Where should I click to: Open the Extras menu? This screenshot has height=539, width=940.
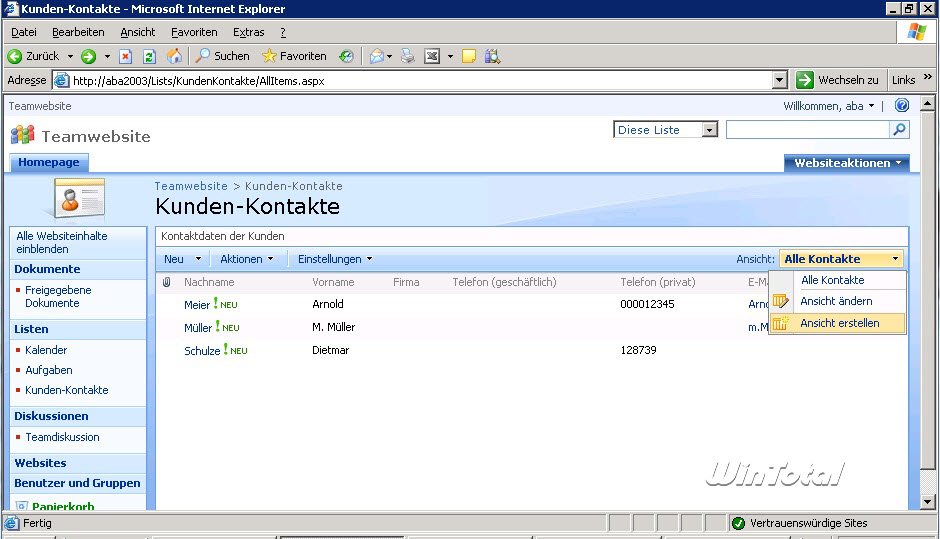coord(248,32)
